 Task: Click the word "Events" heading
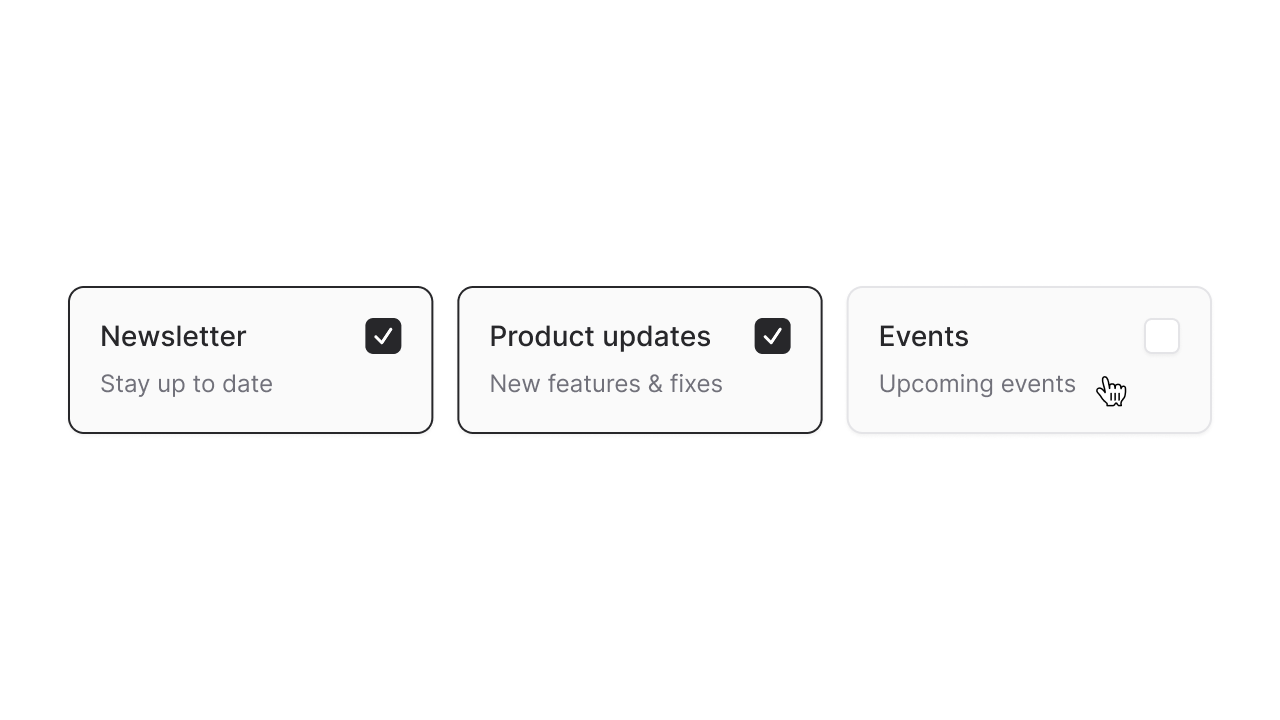click(923, 336)
